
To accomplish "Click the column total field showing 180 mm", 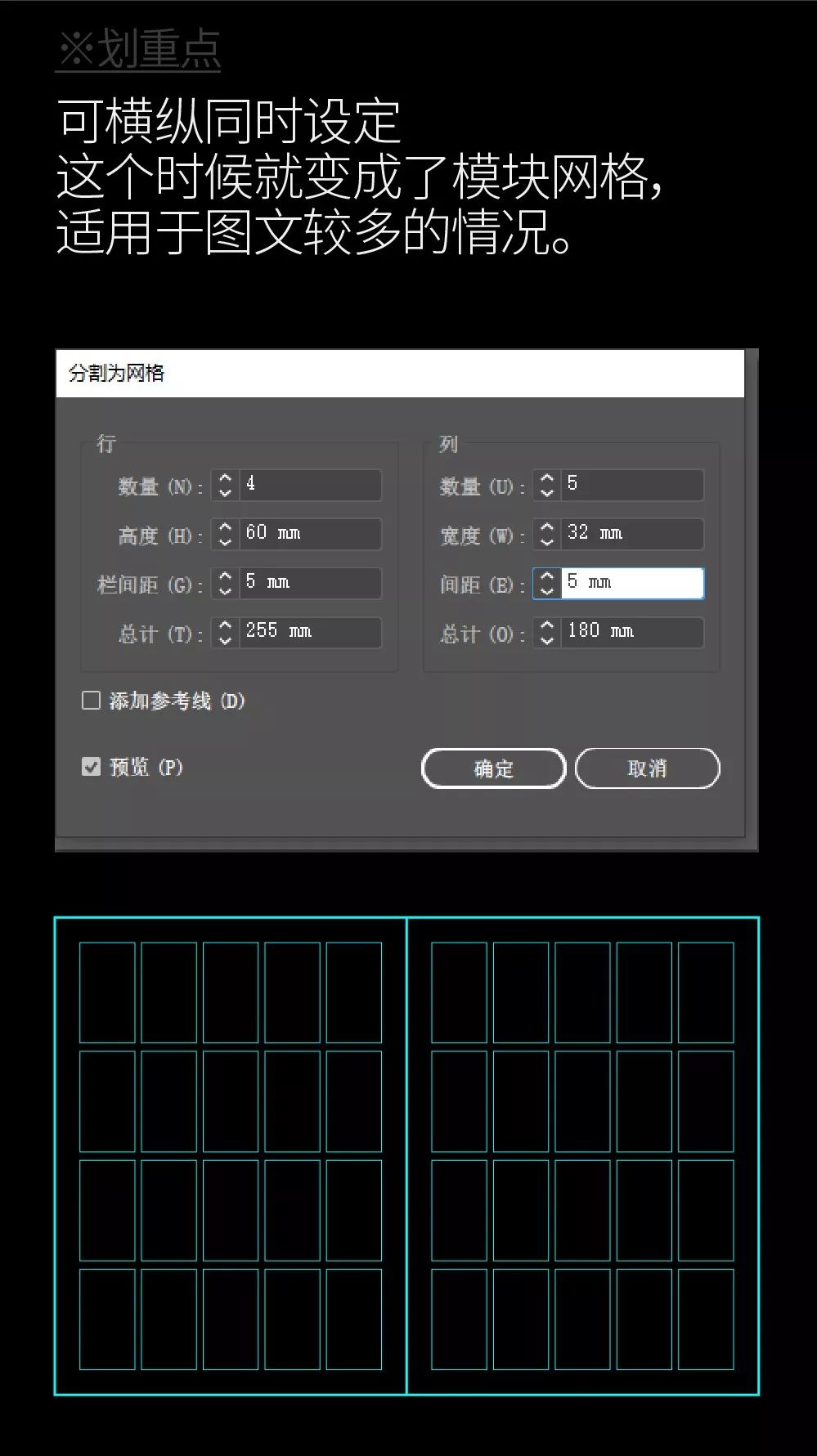I will 631,632.
